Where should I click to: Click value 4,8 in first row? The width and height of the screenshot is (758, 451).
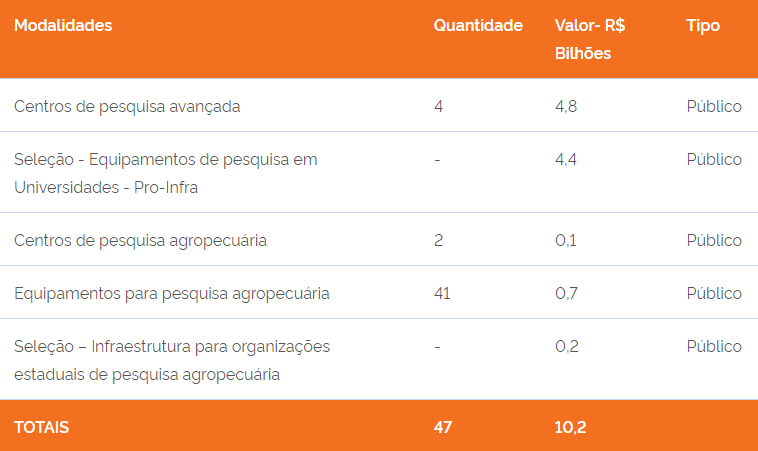click(566, 106)
